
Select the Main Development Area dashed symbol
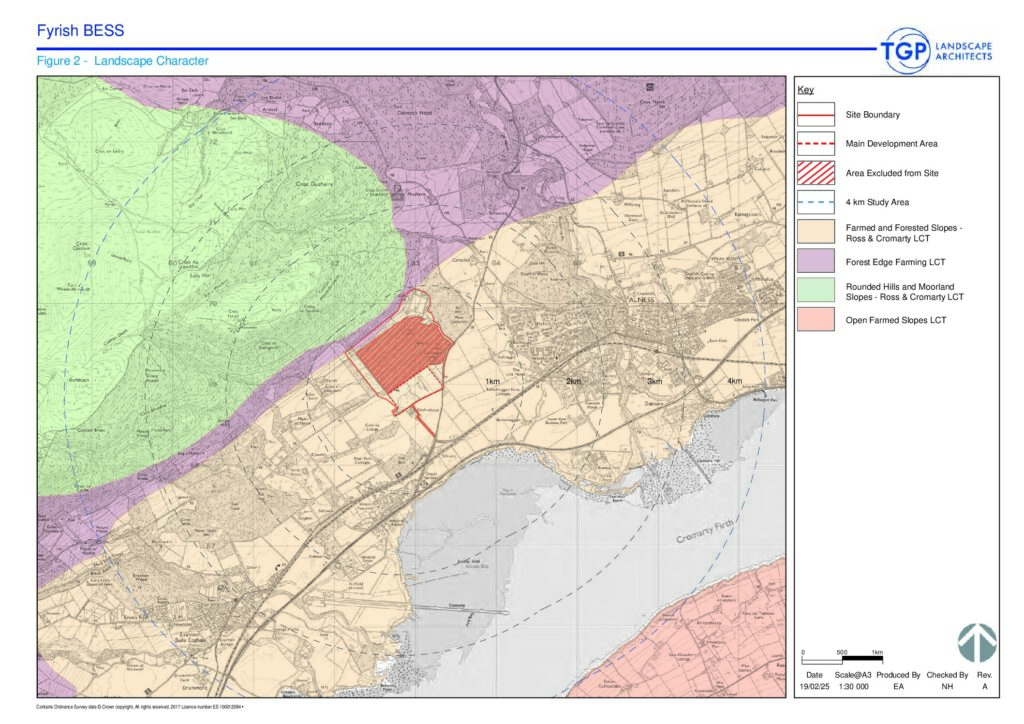816,144
